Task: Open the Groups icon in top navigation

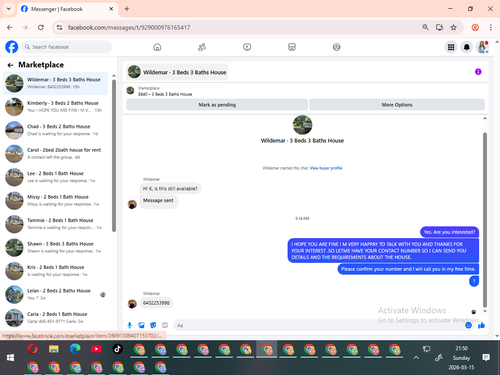Action: click(337, 47)
